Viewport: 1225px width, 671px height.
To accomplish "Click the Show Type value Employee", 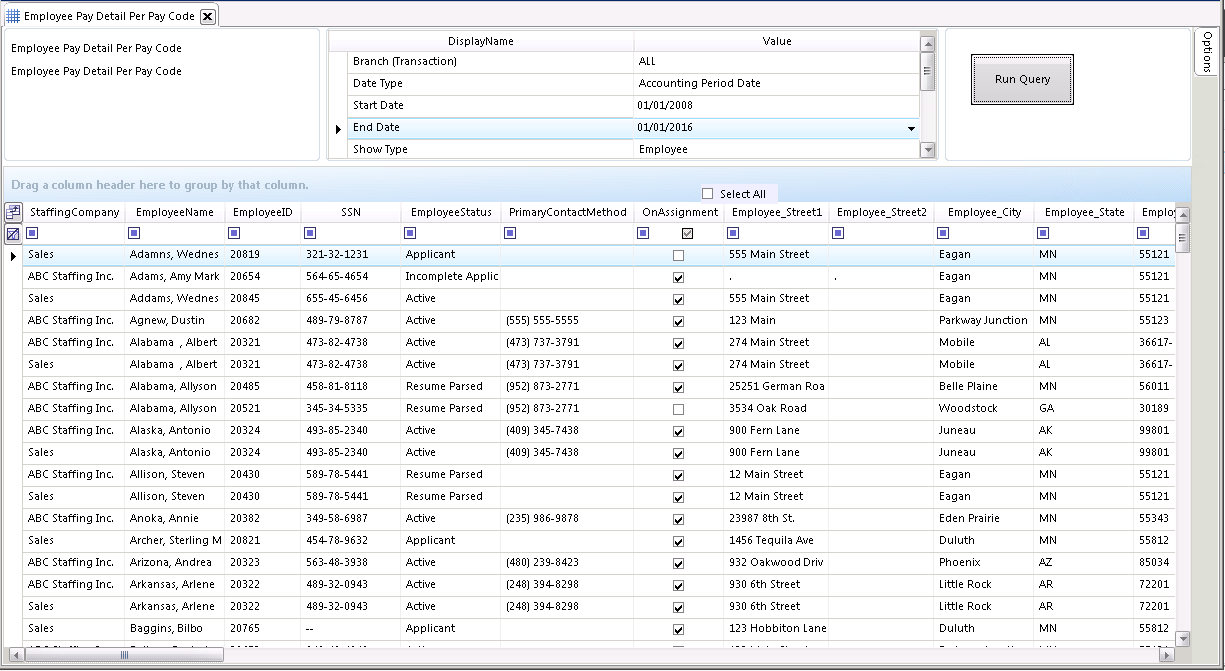I will point(663,149).
